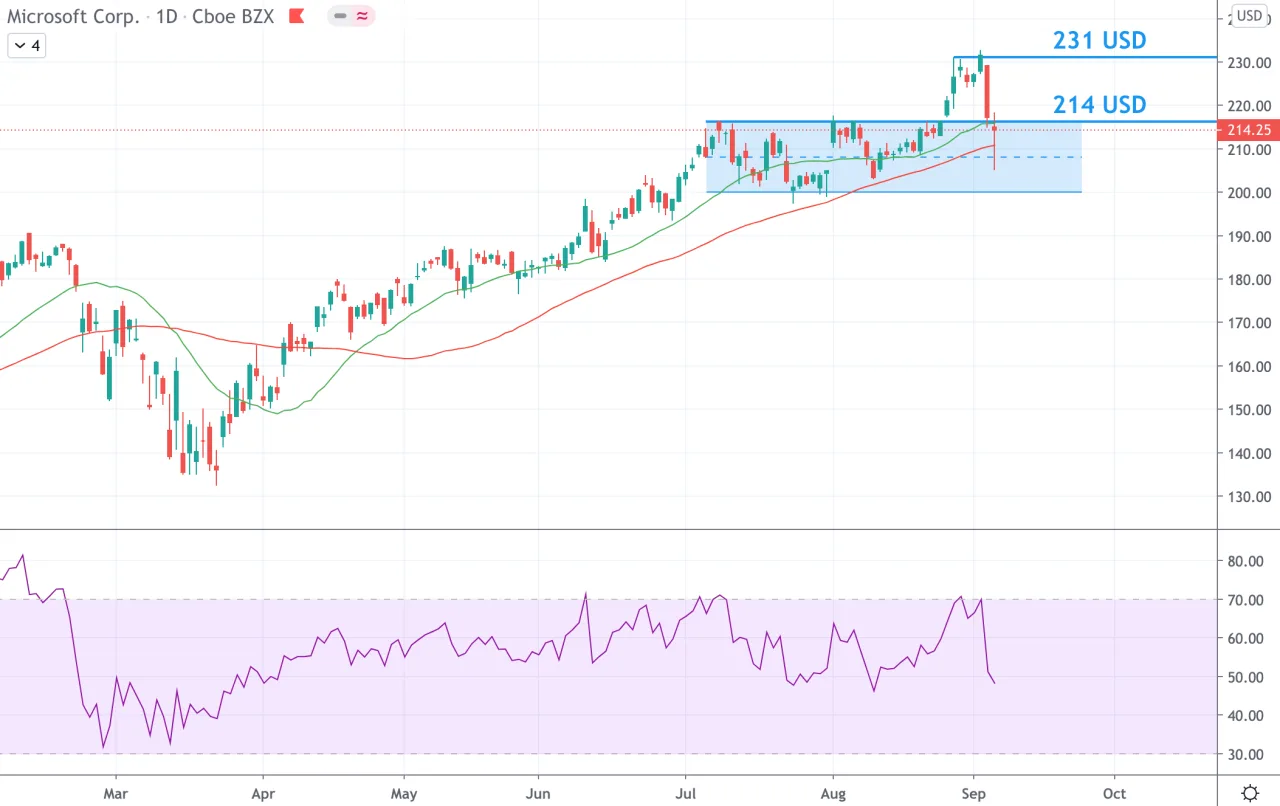Click the gray dash status pill icon
Screen dimensions: 1280x806
point(341,16)
